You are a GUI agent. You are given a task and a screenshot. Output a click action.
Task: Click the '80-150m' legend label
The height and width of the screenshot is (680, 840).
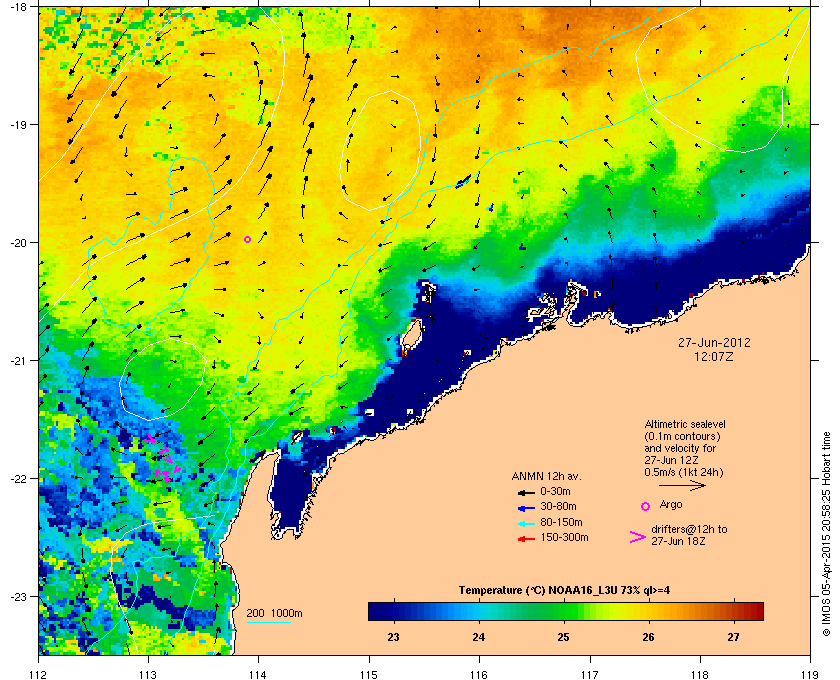tap(561, 522)
